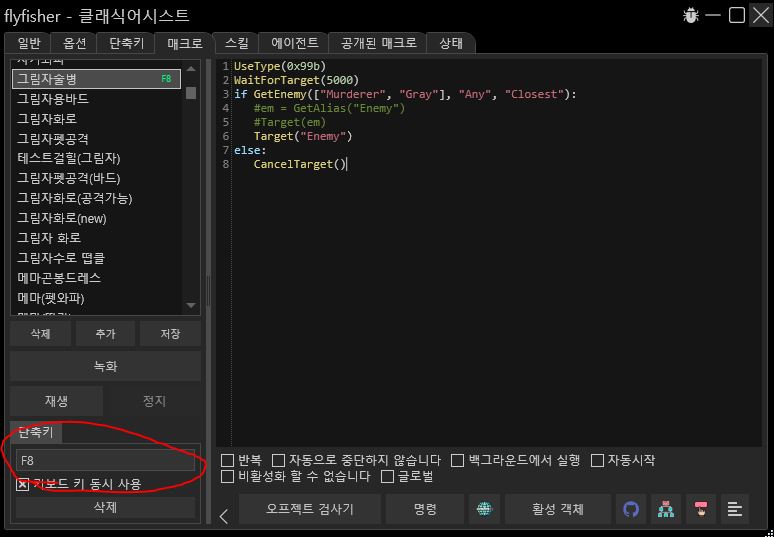The width and height of the screenshot is (774, 537).
Task: Minimize the 클래식어시스트 window
Action: (x=713, y=15)
